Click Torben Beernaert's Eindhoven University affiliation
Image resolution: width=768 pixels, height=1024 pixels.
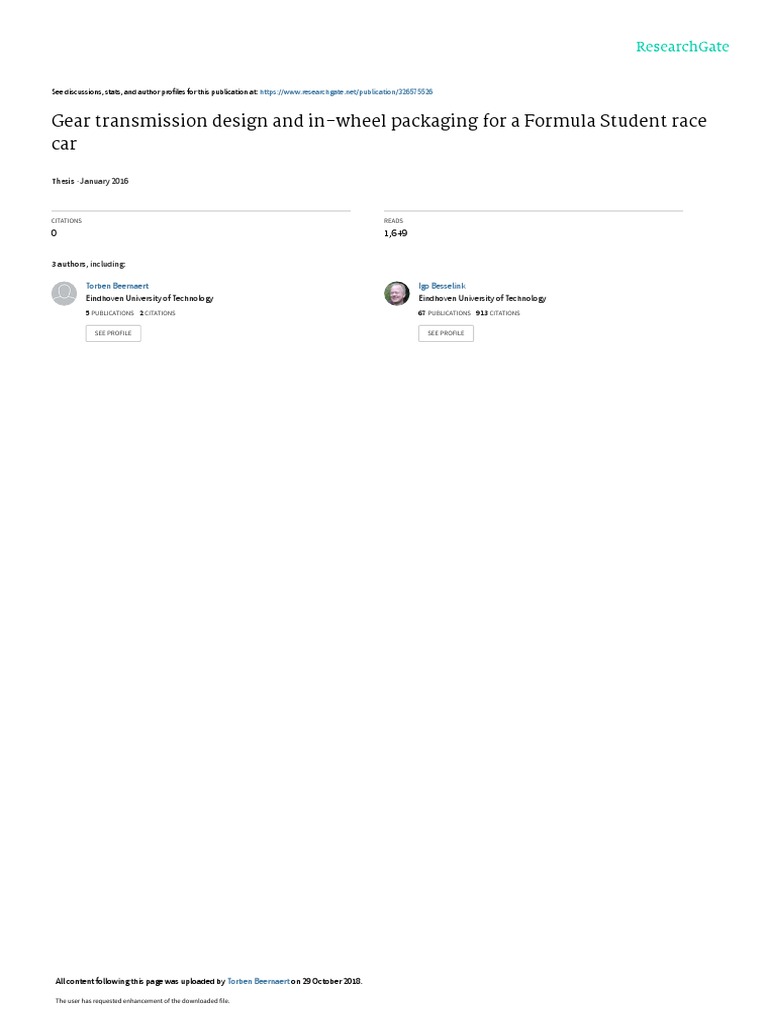[150, 298]
